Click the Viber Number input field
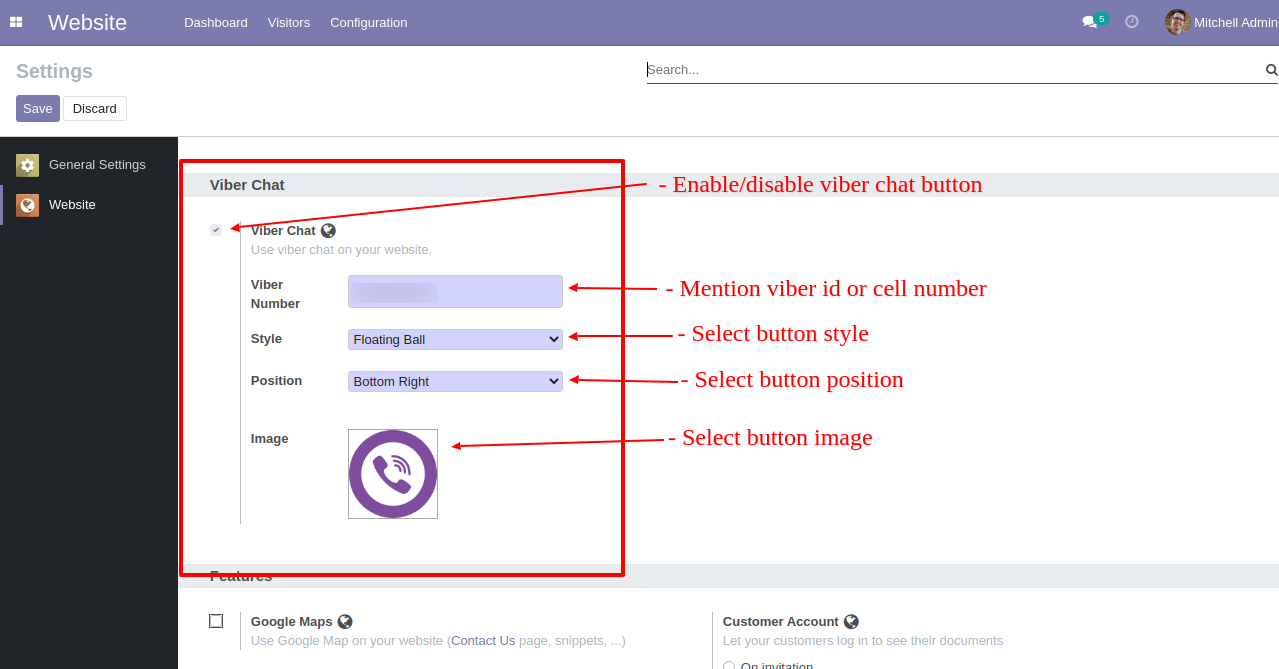The height and width of the screenshot is (669, 1279). 455,291
